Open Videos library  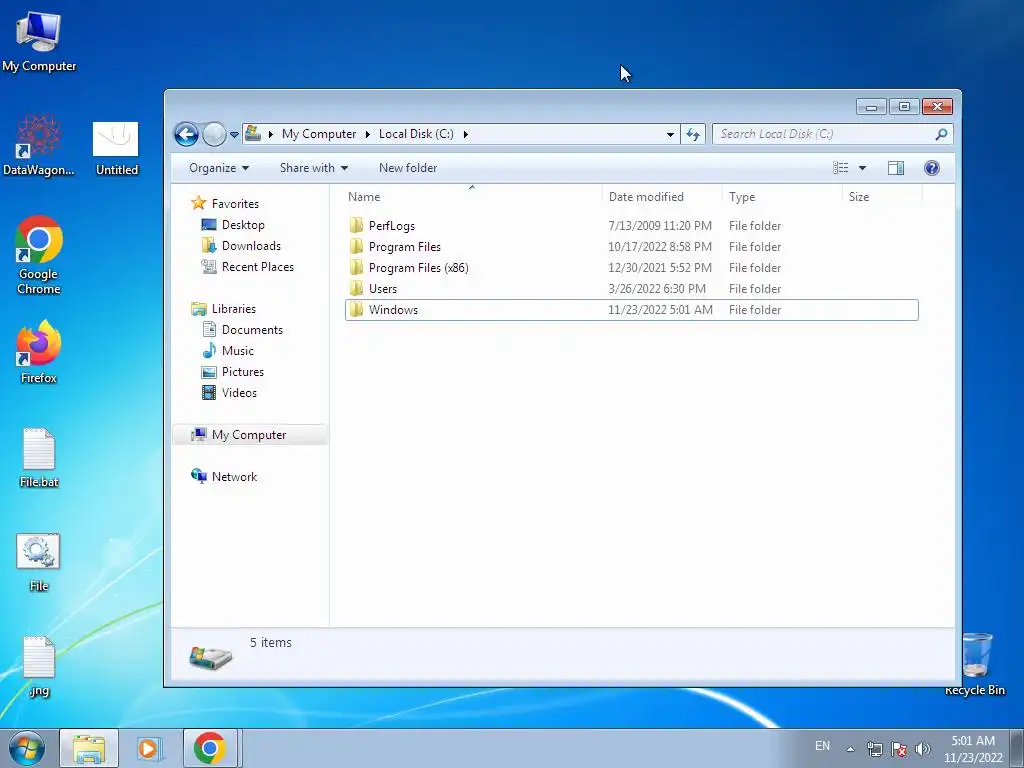(x=239, y=392)
